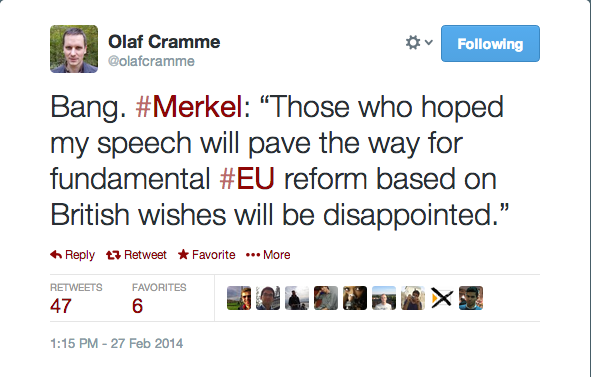Image resolution: width=591 pixels, height=377 pixels.
Task: Click the black X logo avatar
Action: (442, 298)
